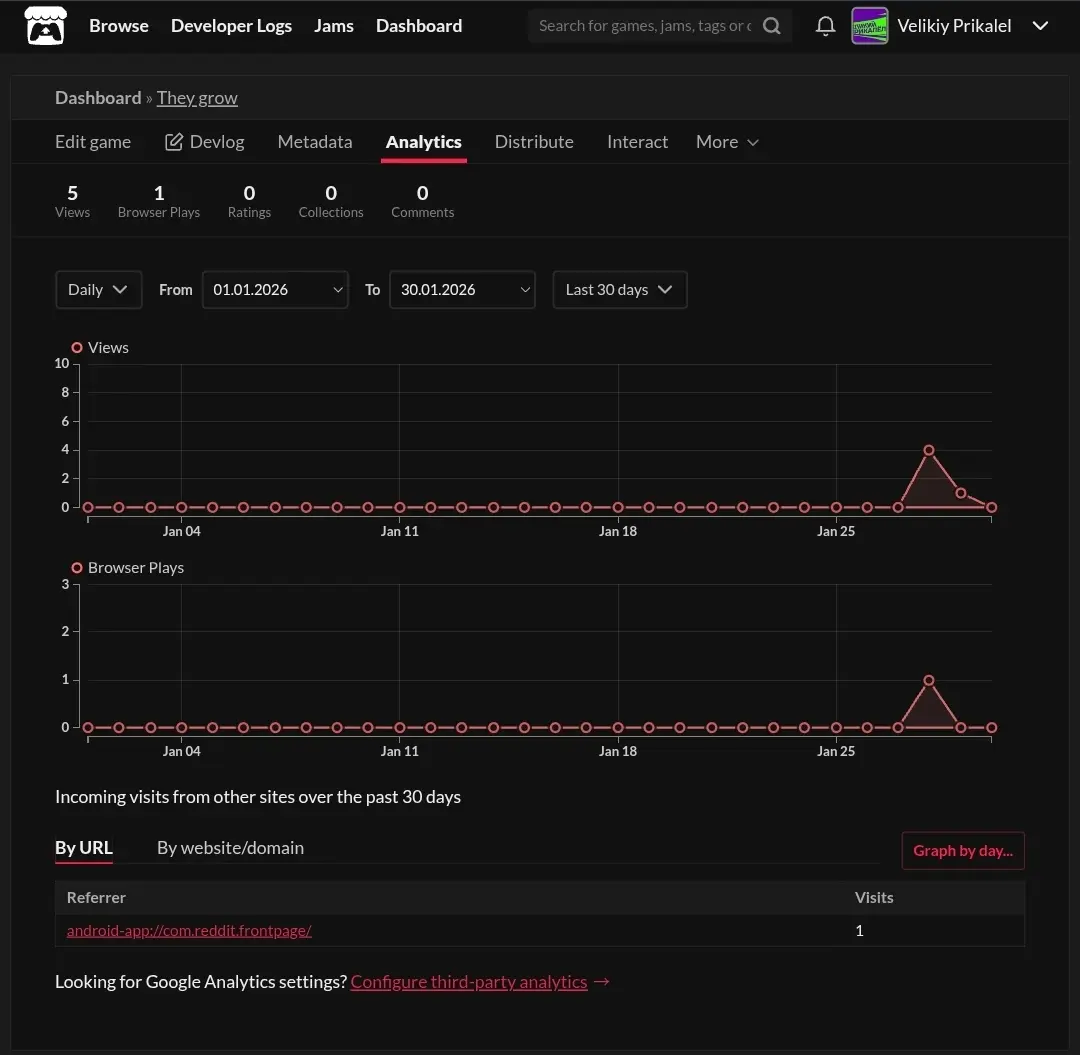Expand the Last 30 days range dropdown
Viewport: 1080px width, 1055px height.
619,290
